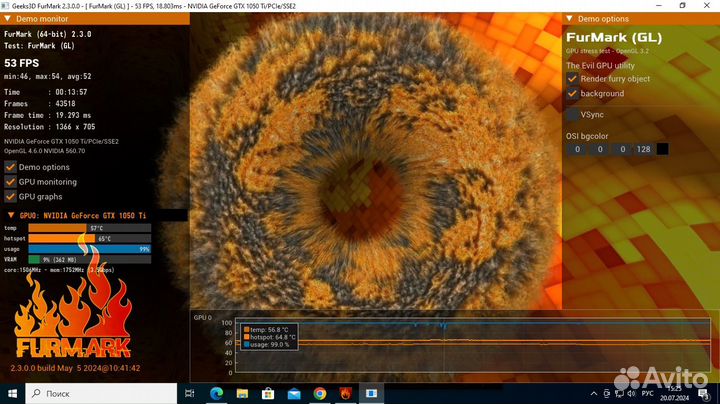
Task: Open Microsoft Store from the taskbar
Action: [x=270, y=395]
